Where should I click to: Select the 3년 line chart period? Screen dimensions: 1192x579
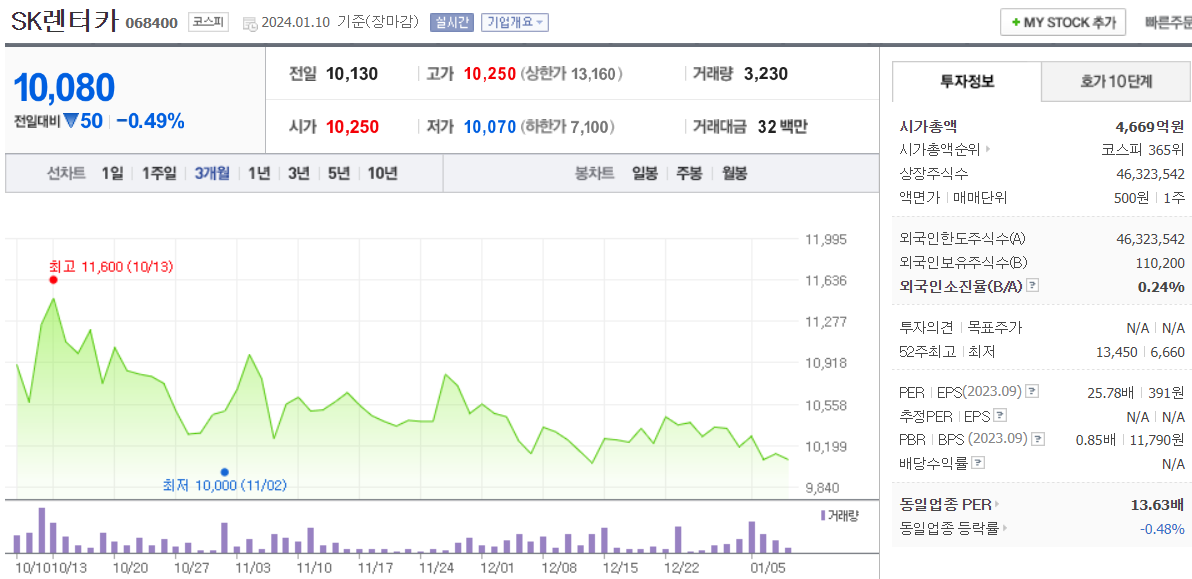coord(299,173)
